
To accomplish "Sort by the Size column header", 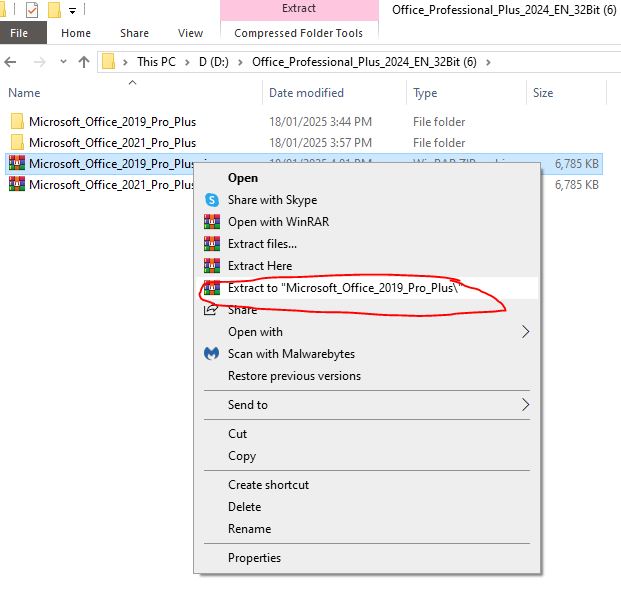I will point(543,93).
